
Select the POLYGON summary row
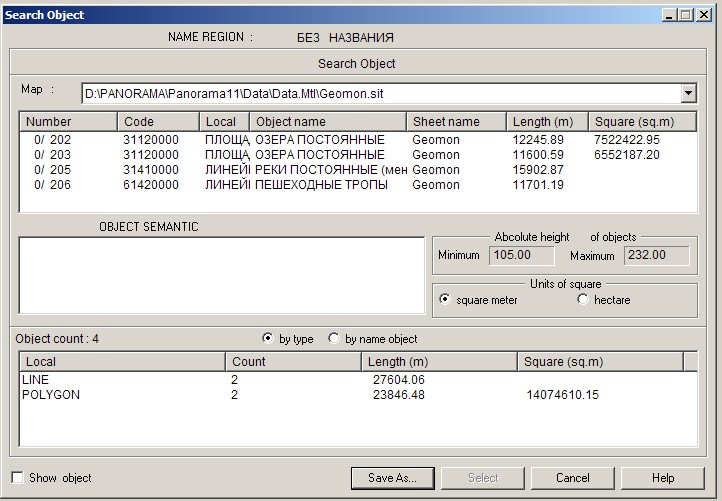pos(50,395)
